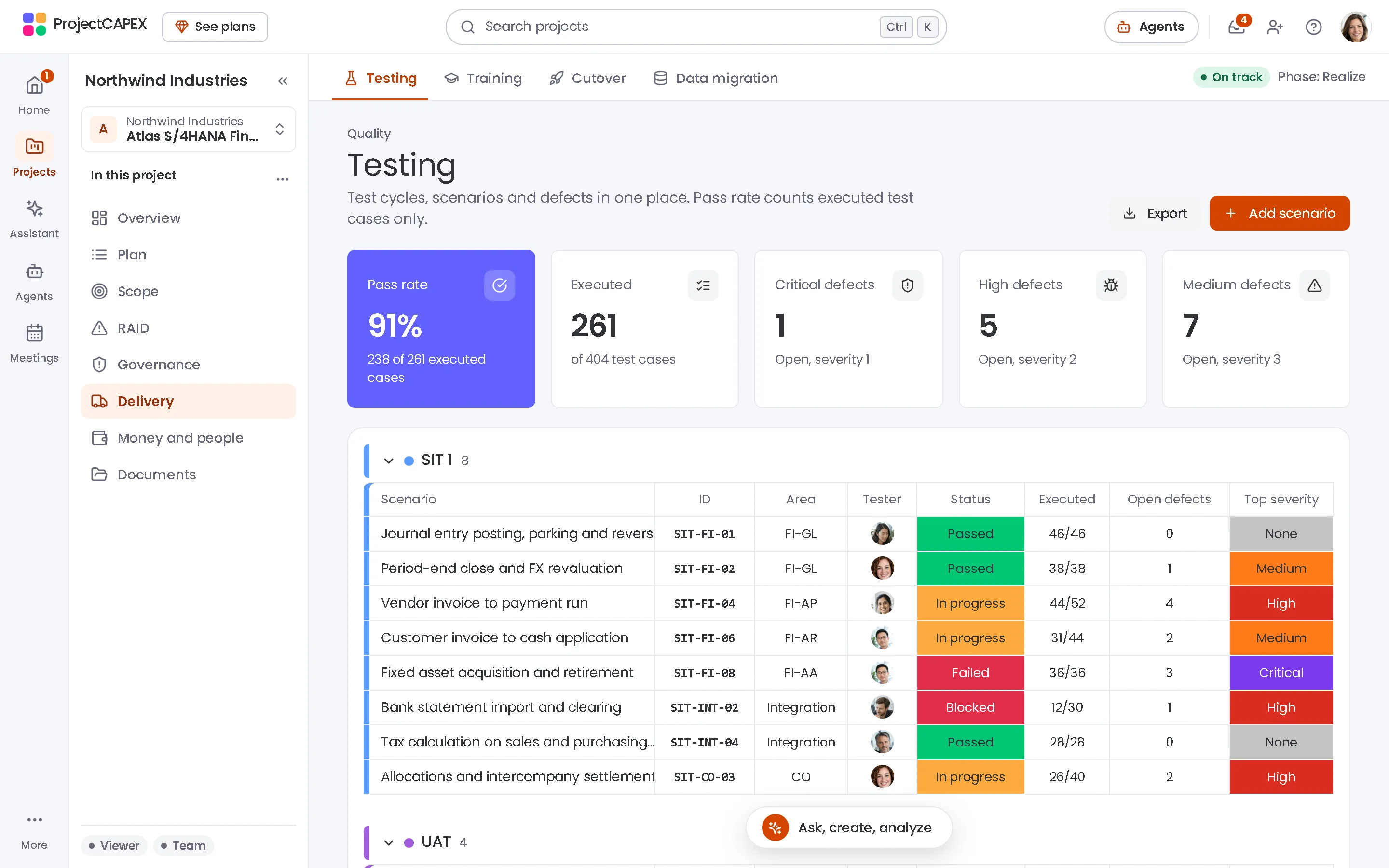Open scenario Vendor invoice to payment run
This screenshot has width=1389, height=868.
pos(484,603)
